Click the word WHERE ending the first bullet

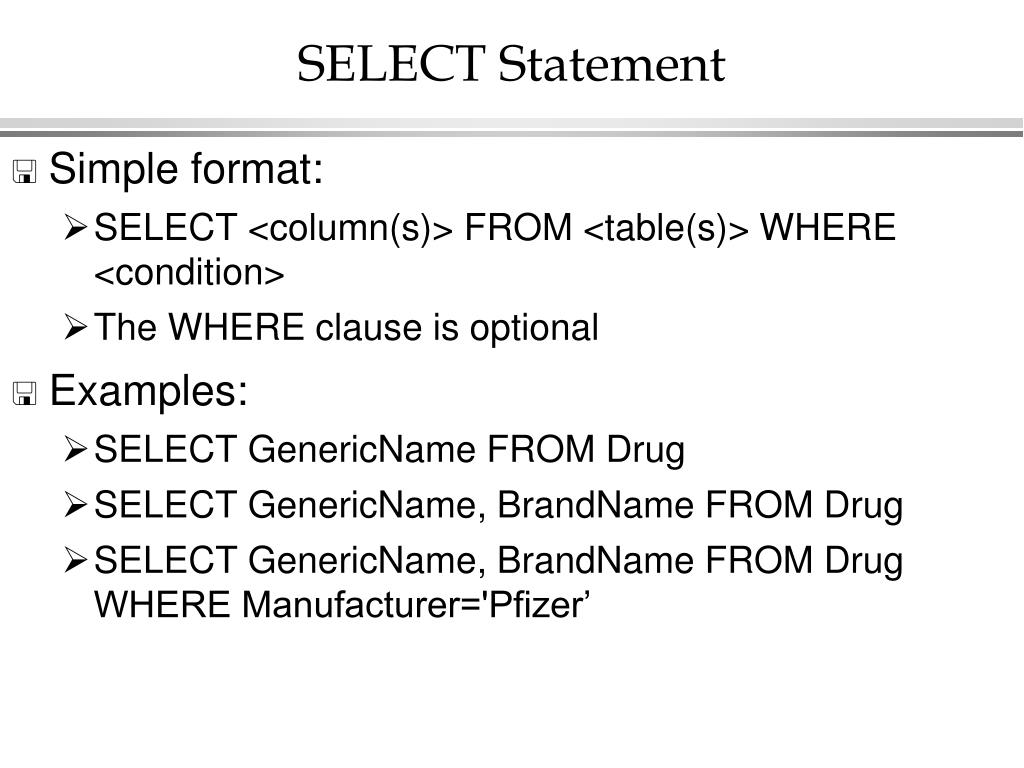827,227
